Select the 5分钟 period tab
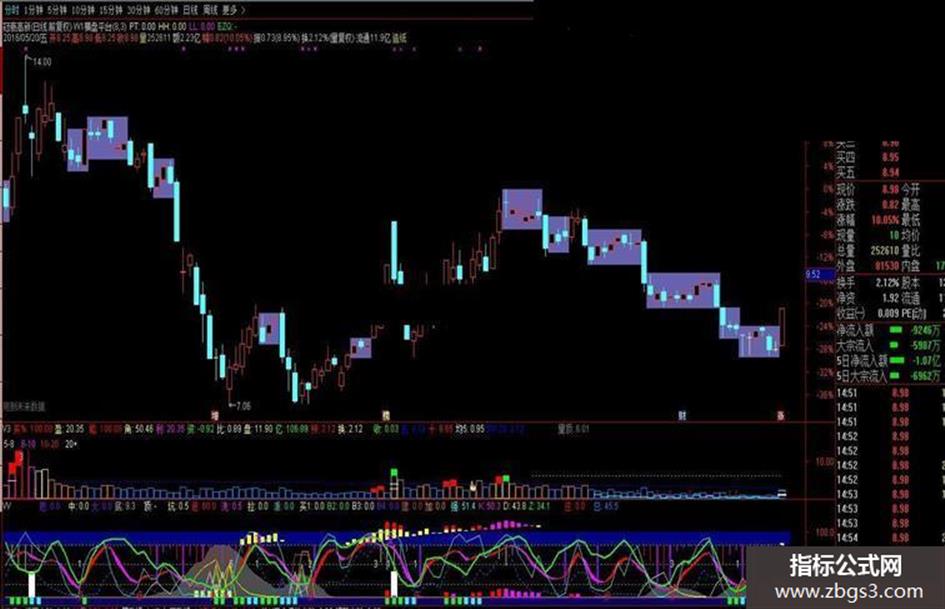The width and height of the screenshot is (945, 609). pyautogui.click(x=57, y=10)
